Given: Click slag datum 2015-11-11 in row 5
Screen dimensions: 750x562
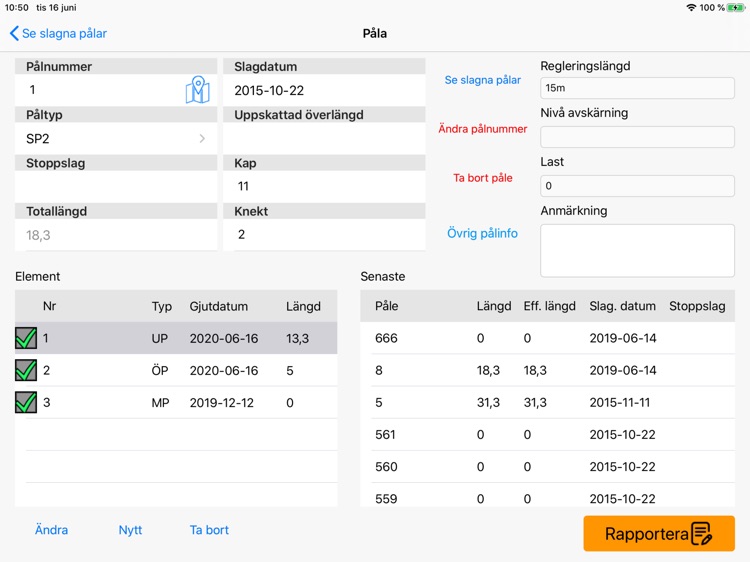Looking at the screenshot, I should [x=619, y=402].
